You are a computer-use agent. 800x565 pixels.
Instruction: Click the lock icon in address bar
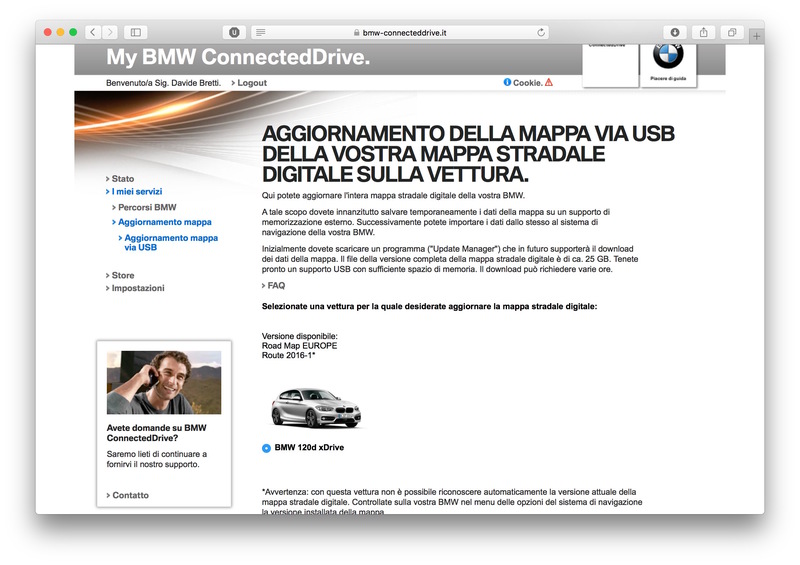pos(357,32)
